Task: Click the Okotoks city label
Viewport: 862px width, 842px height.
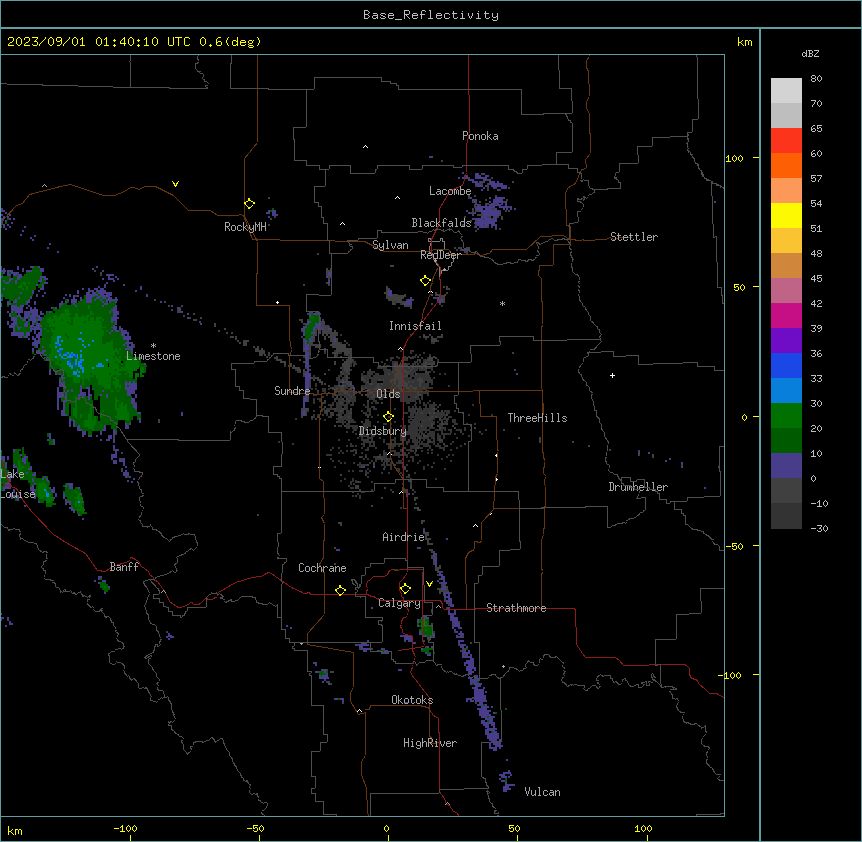Action: point(412,700)
